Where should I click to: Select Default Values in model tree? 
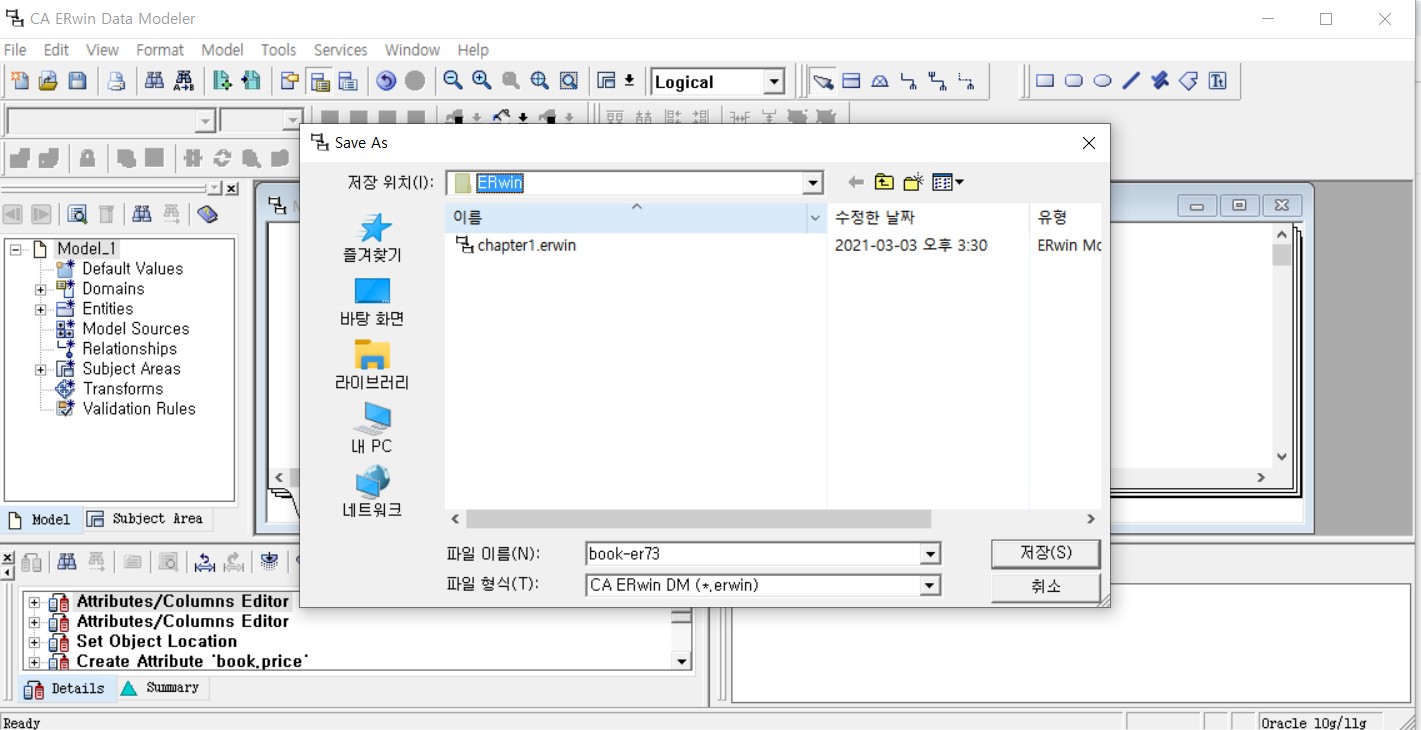tap(132, 268)
